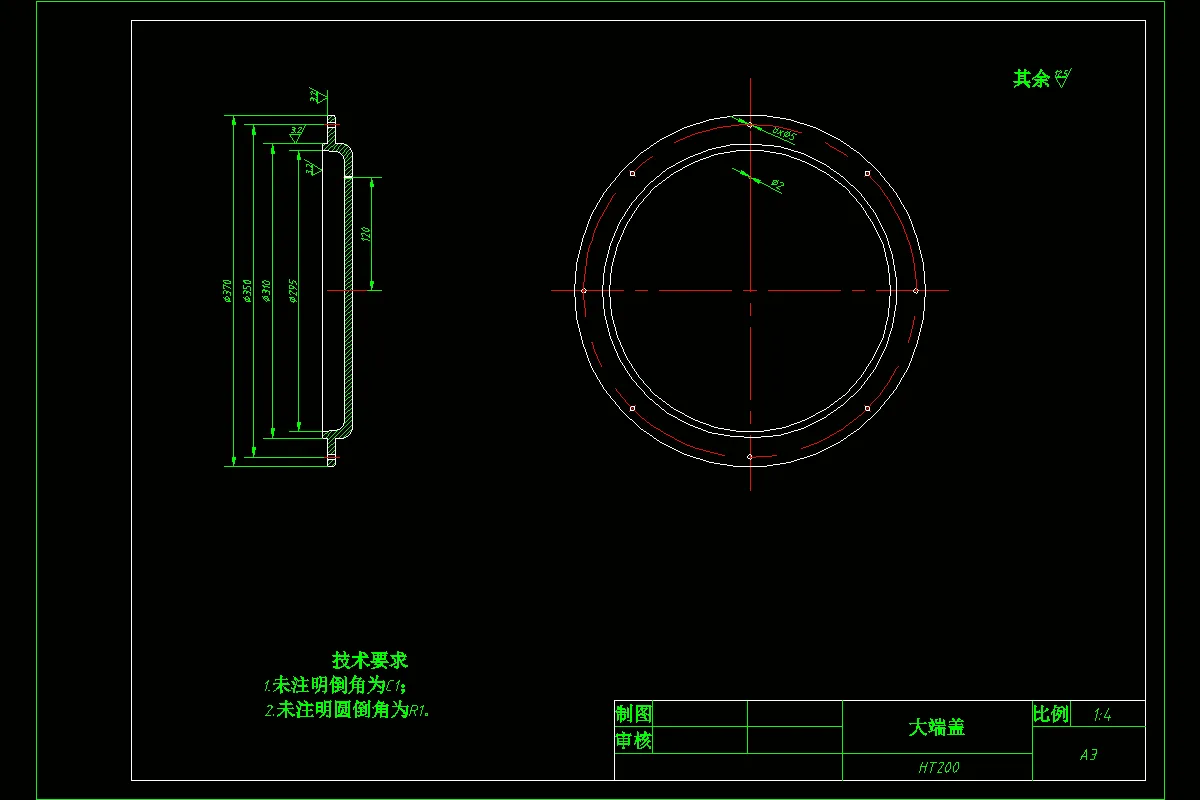Select the bolt hole at circle's right centerline
1200x800 pixels.
point(915,290)
